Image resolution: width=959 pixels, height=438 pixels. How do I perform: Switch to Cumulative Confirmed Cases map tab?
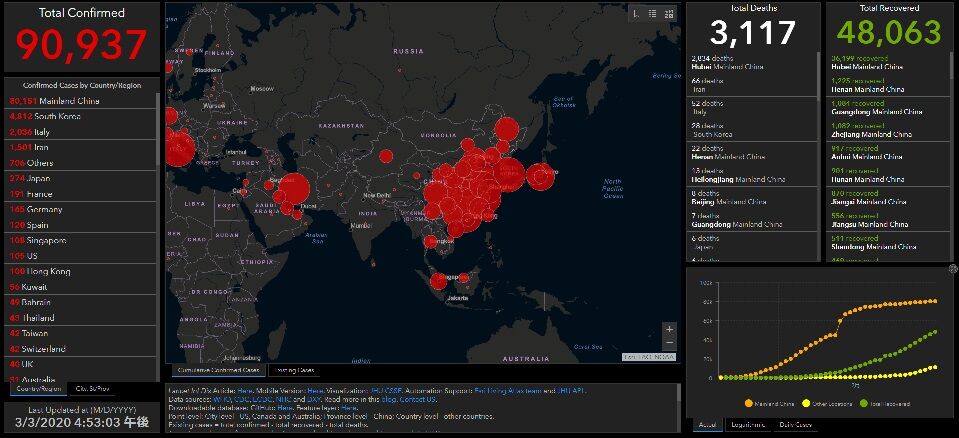tap(218, 370)
